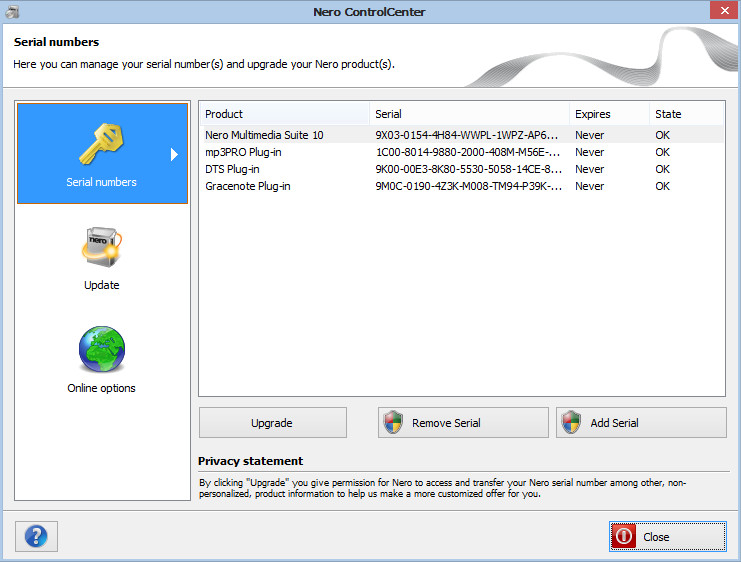Click OK state of Nero Multimedia Suite row
The image size is (741, 562).
pyautogui.click(x=663, y=135)
